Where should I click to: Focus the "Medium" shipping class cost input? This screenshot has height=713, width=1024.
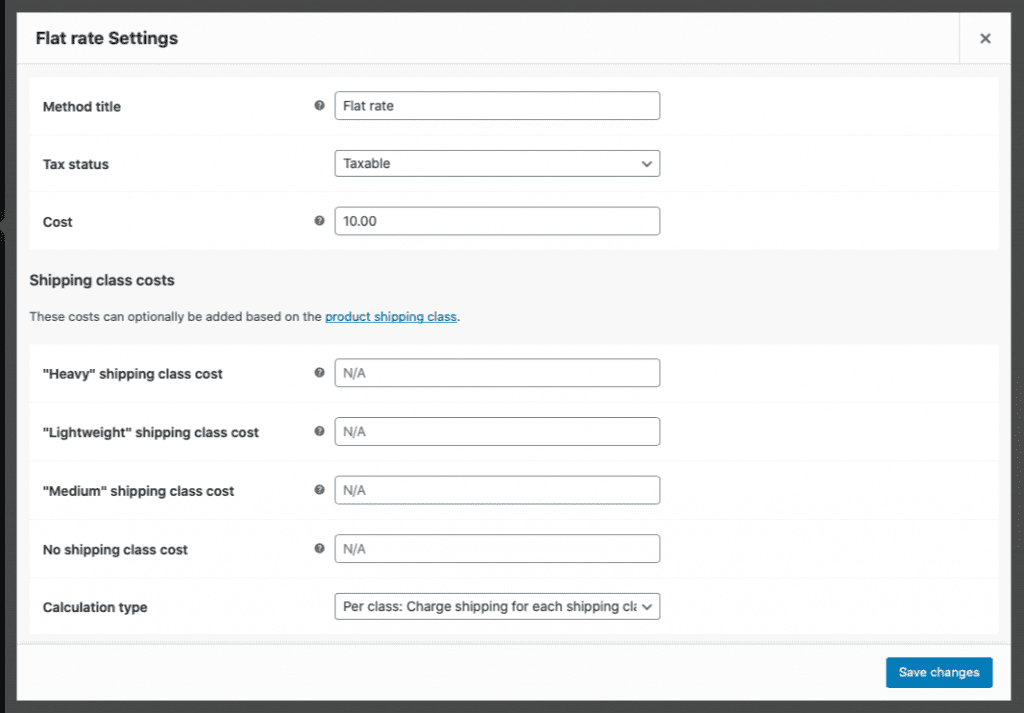497,490
